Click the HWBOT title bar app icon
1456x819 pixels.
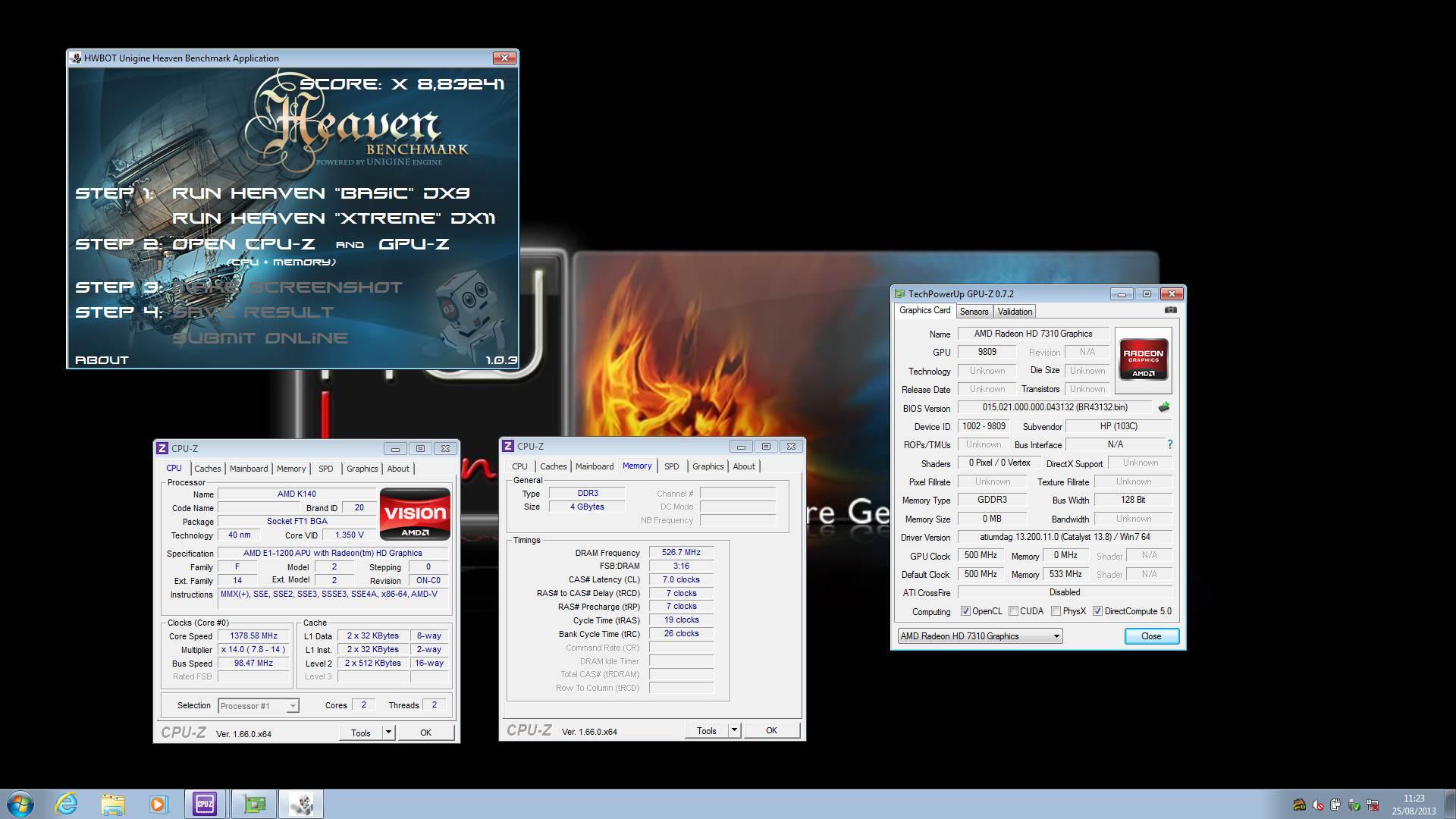[x=75, y=58]
